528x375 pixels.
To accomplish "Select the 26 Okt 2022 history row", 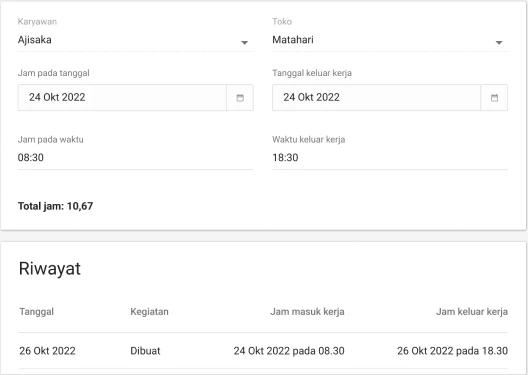I will pyautogui.click(x=263, y=351).
